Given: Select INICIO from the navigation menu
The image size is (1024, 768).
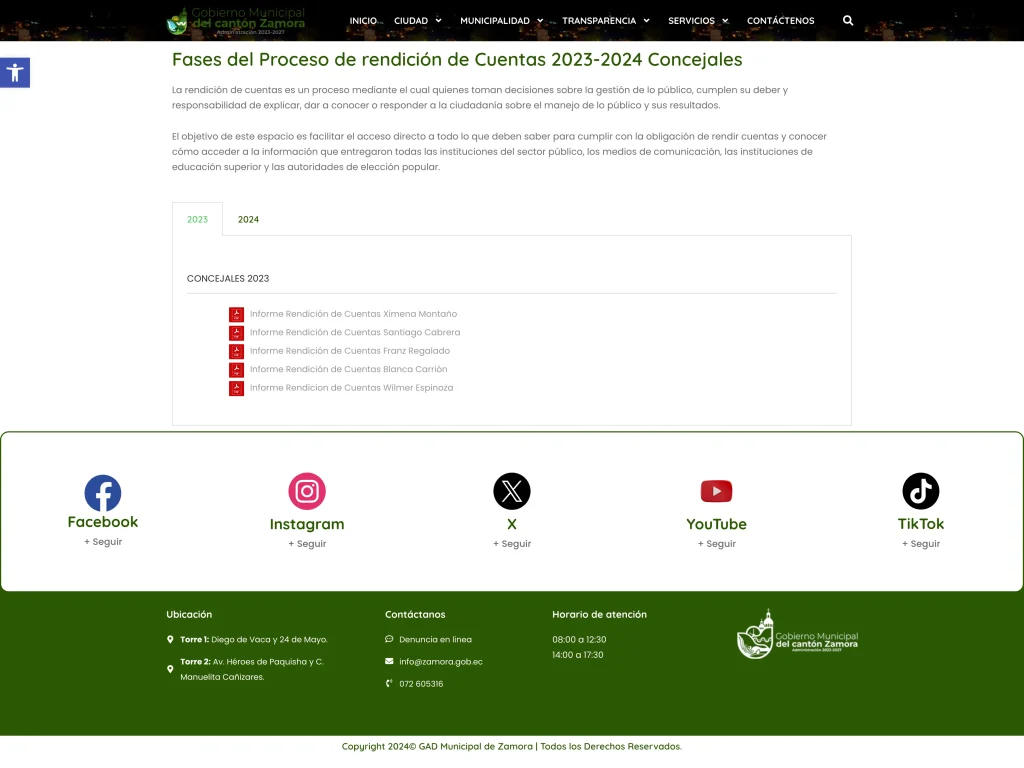Looking at the screenshot, I should point(363,20).
